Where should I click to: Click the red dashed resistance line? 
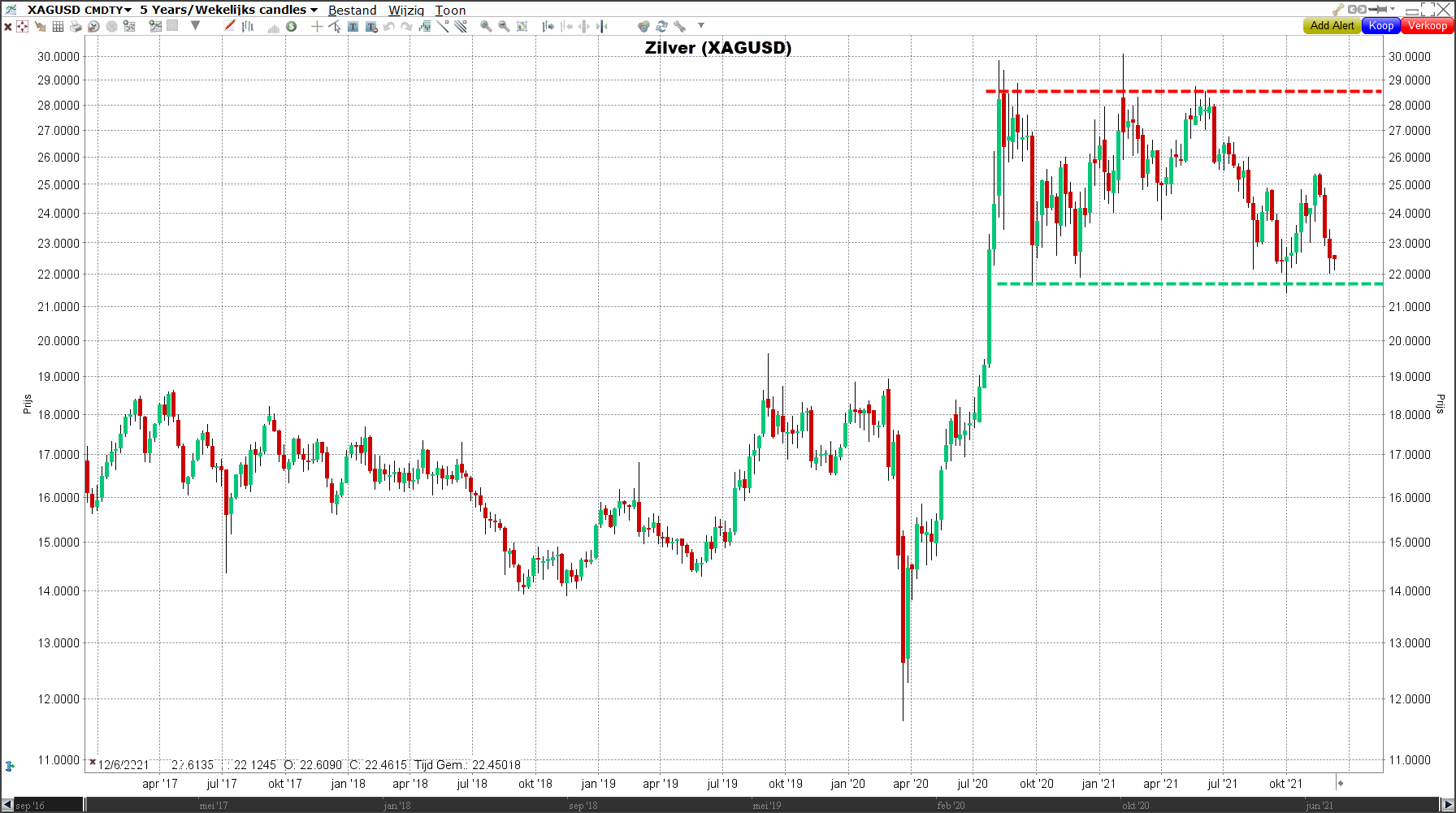pos(1184,91)
